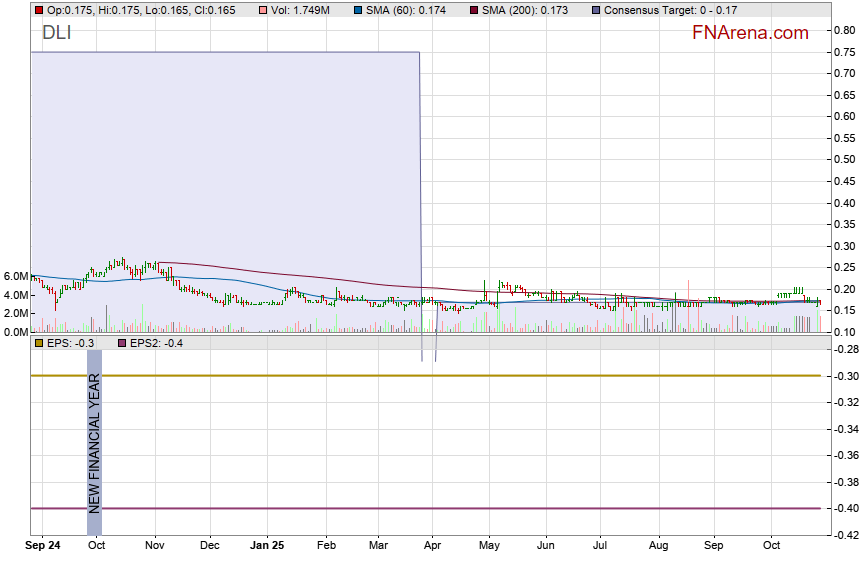Click the 6.0M volume axis label
Screen dimensions: 859x566
coord(14,276)
